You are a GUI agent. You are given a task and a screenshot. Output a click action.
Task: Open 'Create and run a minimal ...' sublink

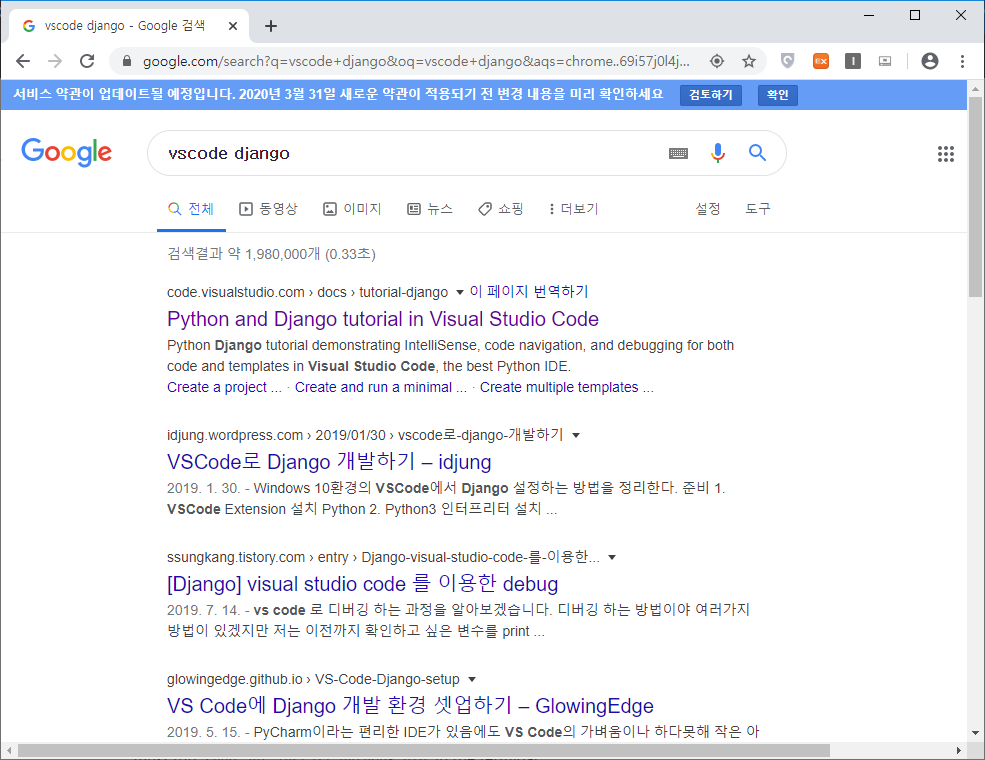[381, 388]
